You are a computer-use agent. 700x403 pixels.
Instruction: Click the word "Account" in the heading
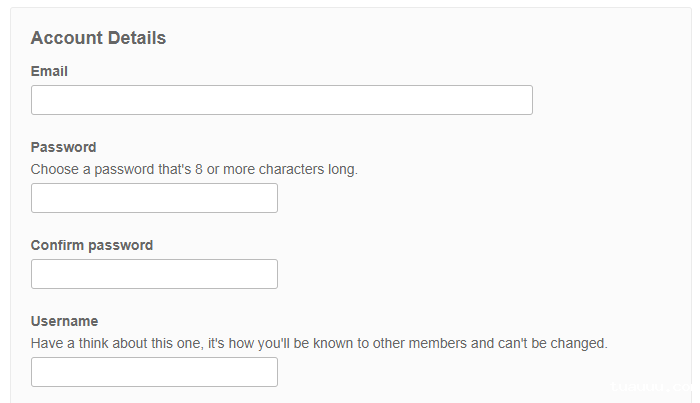66,38
